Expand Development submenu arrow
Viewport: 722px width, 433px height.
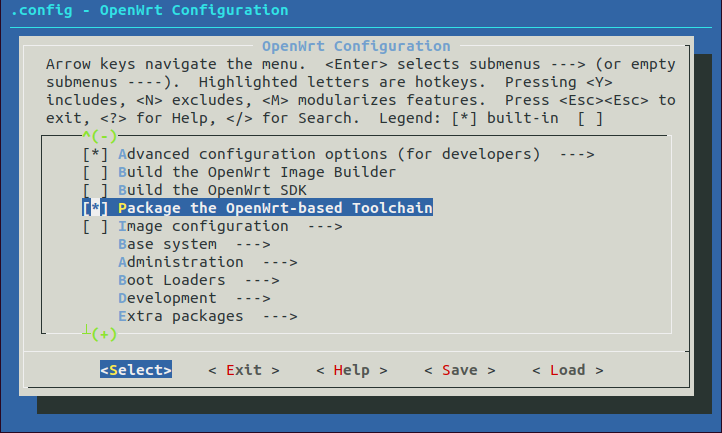(253, 298)
